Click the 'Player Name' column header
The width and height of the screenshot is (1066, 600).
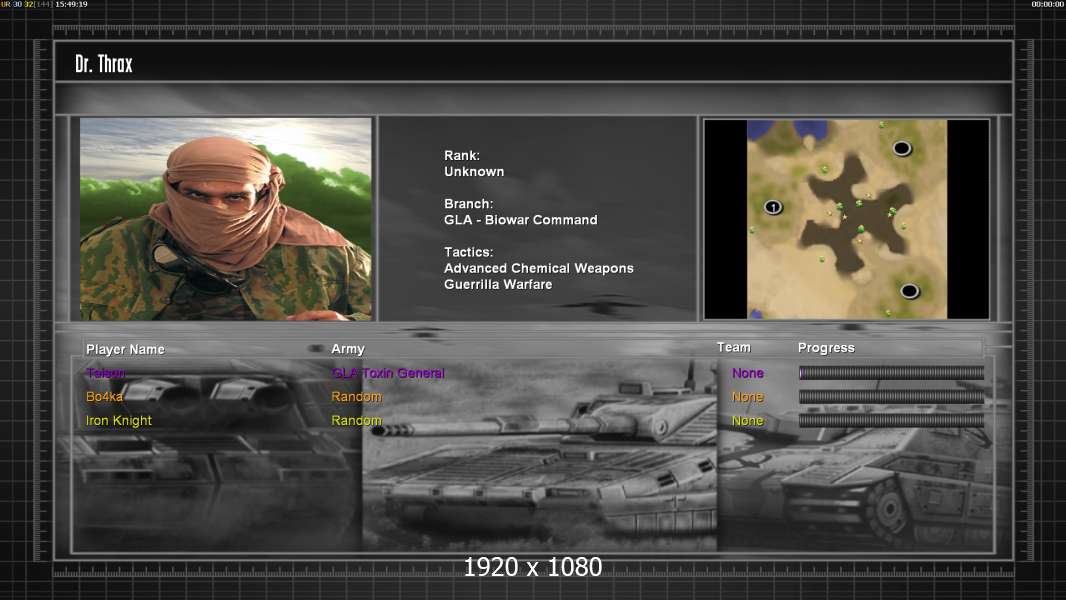(x=126, y=349)
